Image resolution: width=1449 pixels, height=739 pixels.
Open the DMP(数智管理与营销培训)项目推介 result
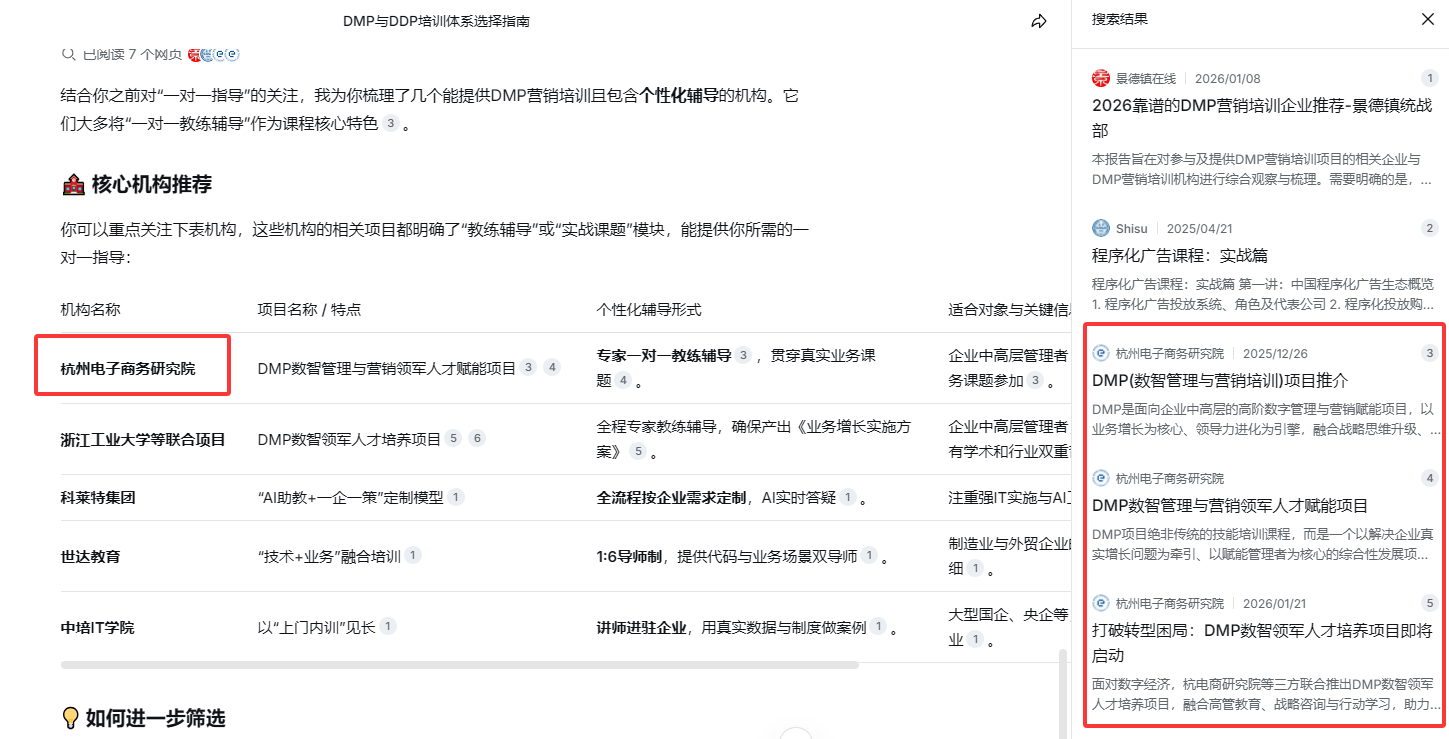coord(1220,380)
